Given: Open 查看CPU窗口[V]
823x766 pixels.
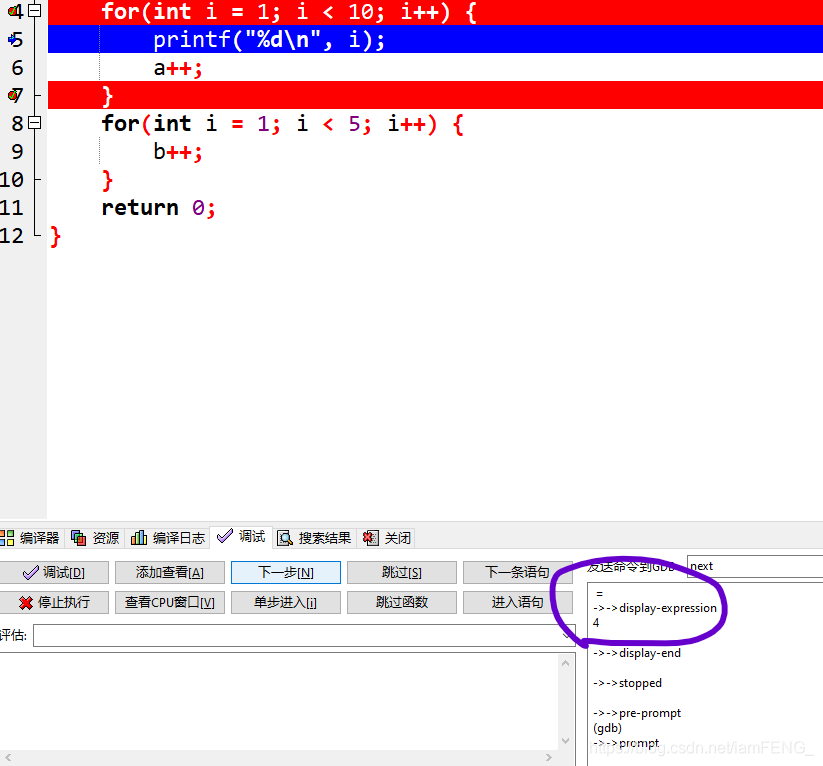Looking at the screenshot, I should tap(170, 602).
